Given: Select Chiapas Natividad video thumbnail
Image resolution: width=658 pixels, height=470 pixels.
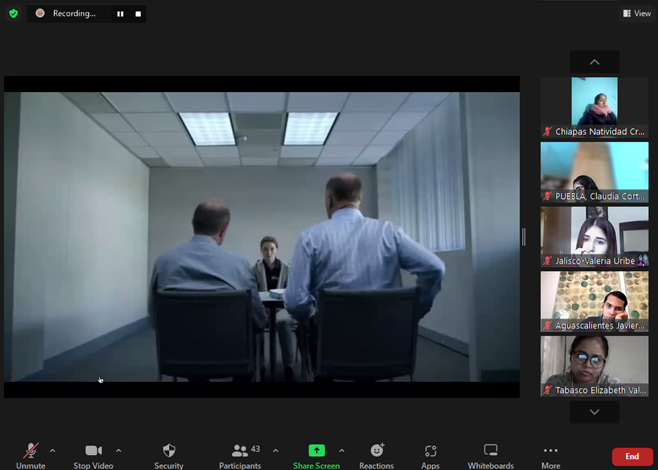Looking at the screenshot, I should coord(594,107).
